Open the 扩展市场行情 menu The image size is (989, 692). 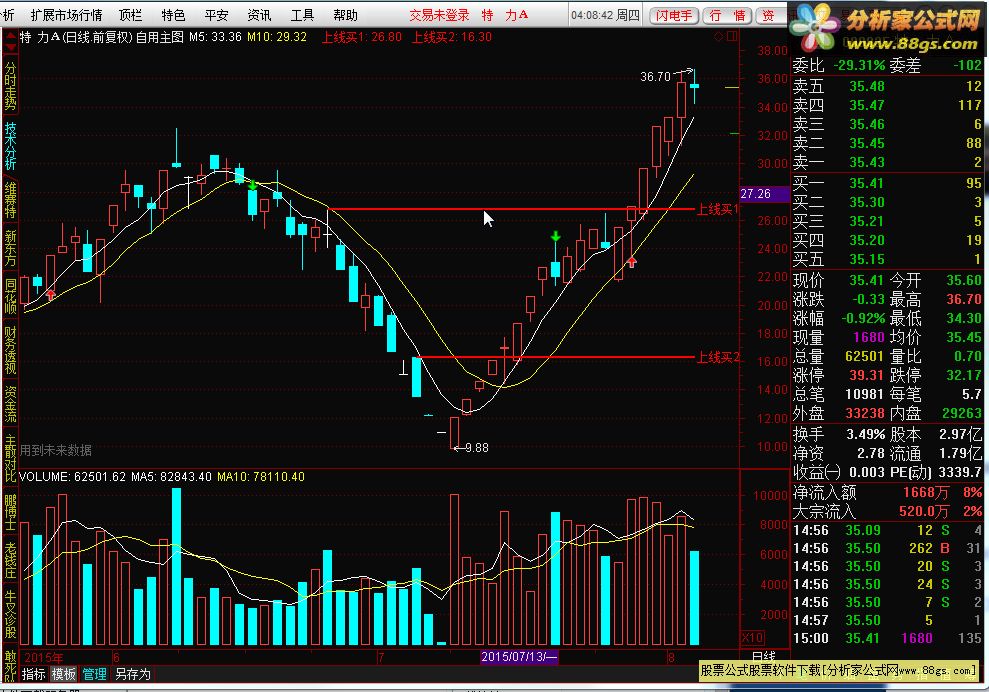[x=66, y=15]
